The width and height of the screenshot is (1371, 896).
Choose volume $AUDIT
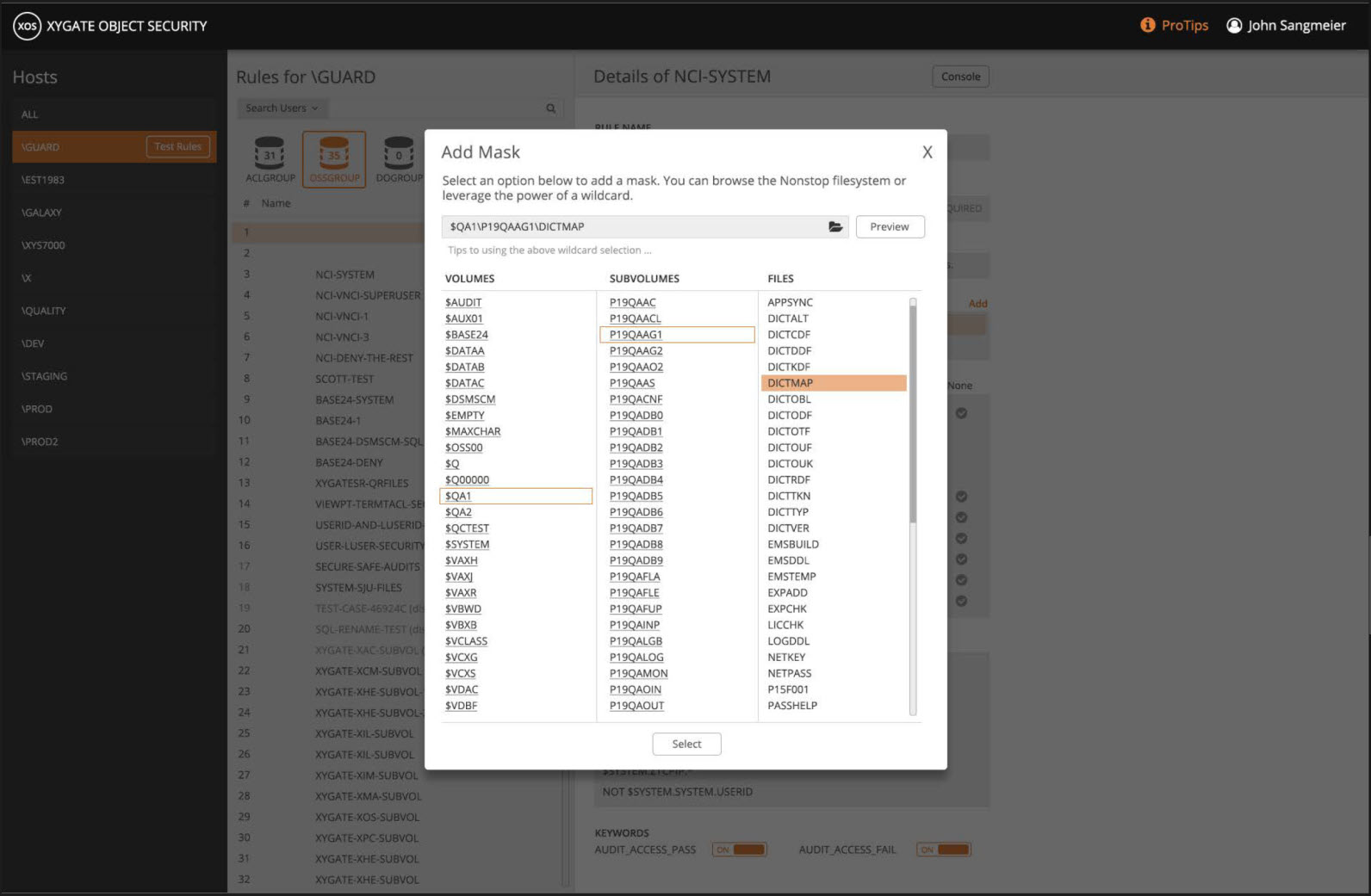463,302
